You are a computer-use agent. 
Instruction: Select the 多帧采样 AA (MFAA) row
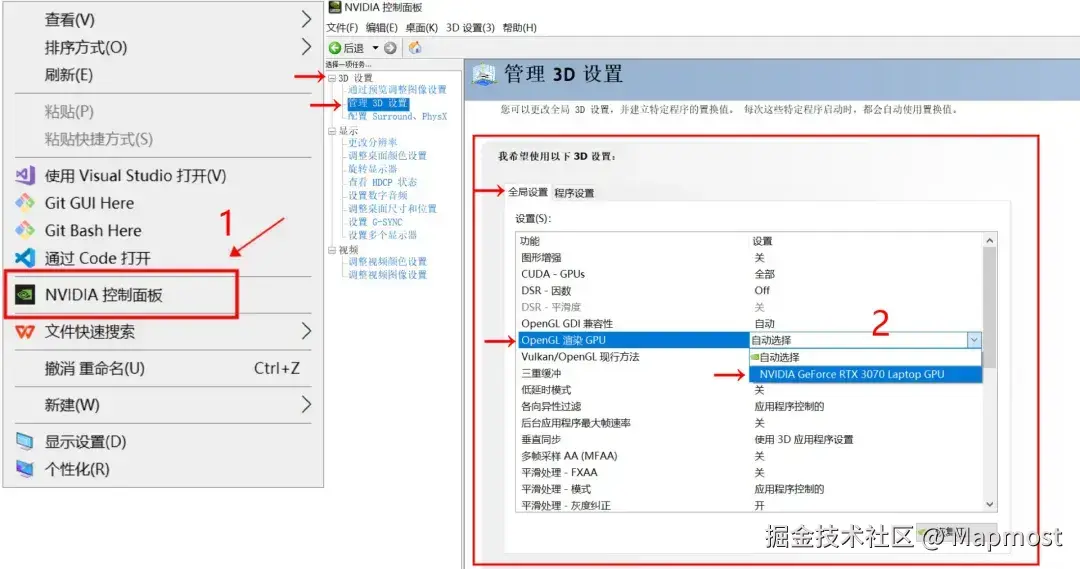(749, 455)
